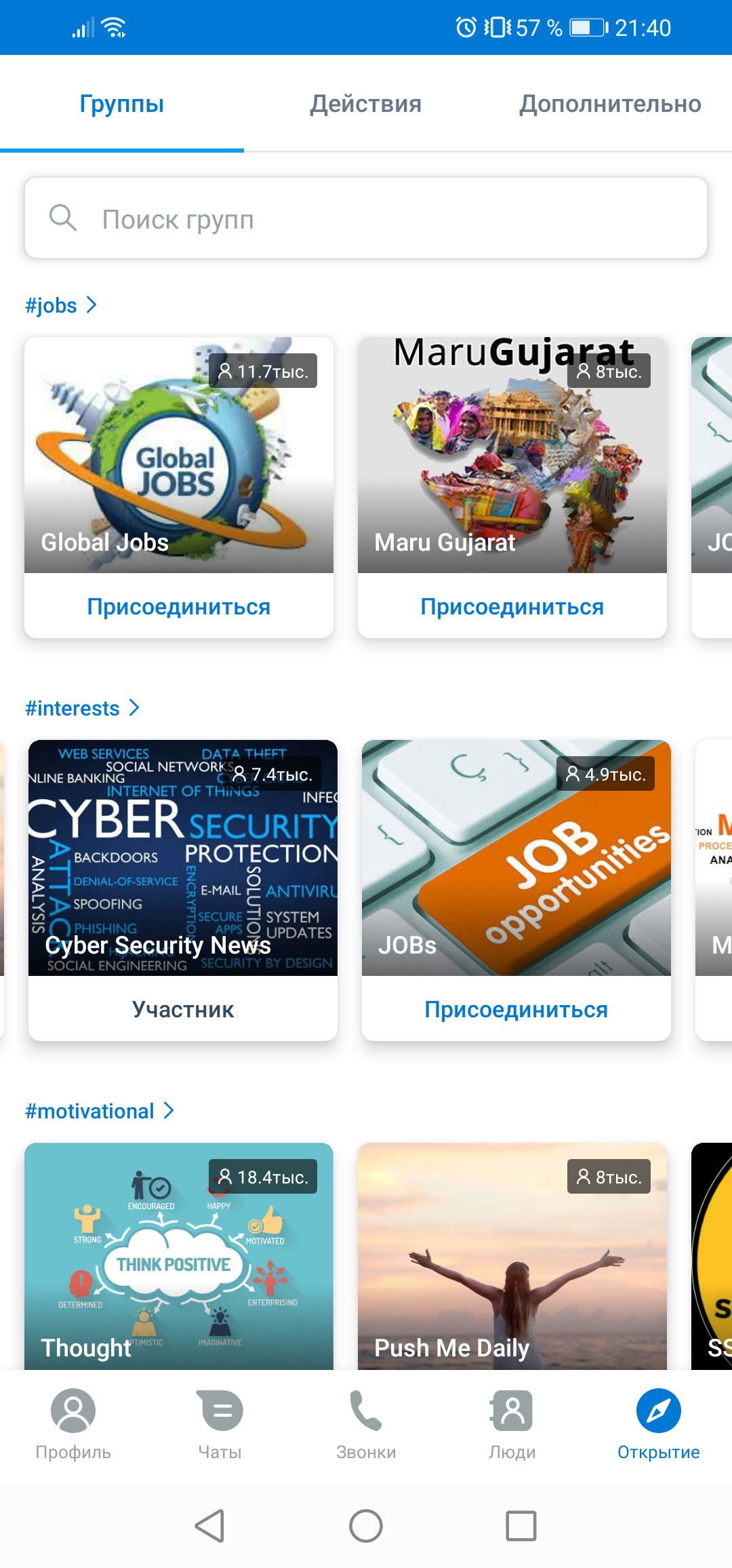
Task: Tap the Discover compass icon
Action: click(659, 1411)
